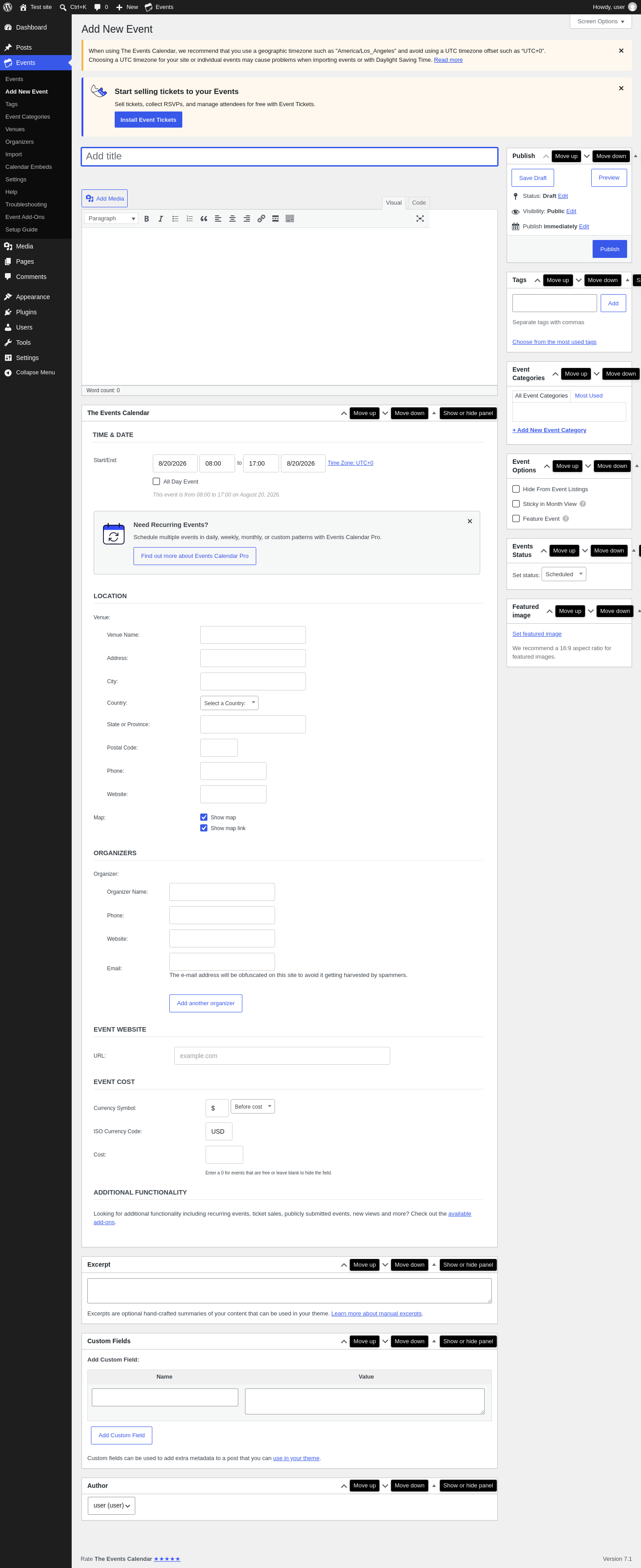Switch to the Visual editor tab

pos(394,203)
